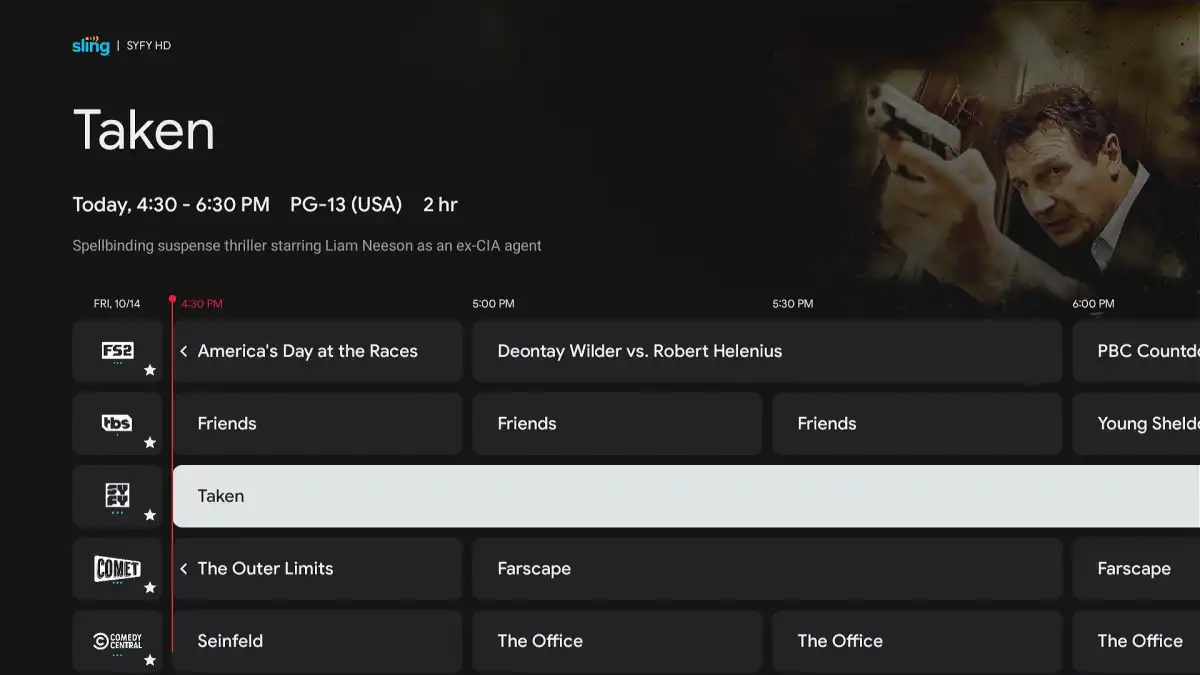Select The Office at 5:30 PM
1200x675 pixels.
917,641
